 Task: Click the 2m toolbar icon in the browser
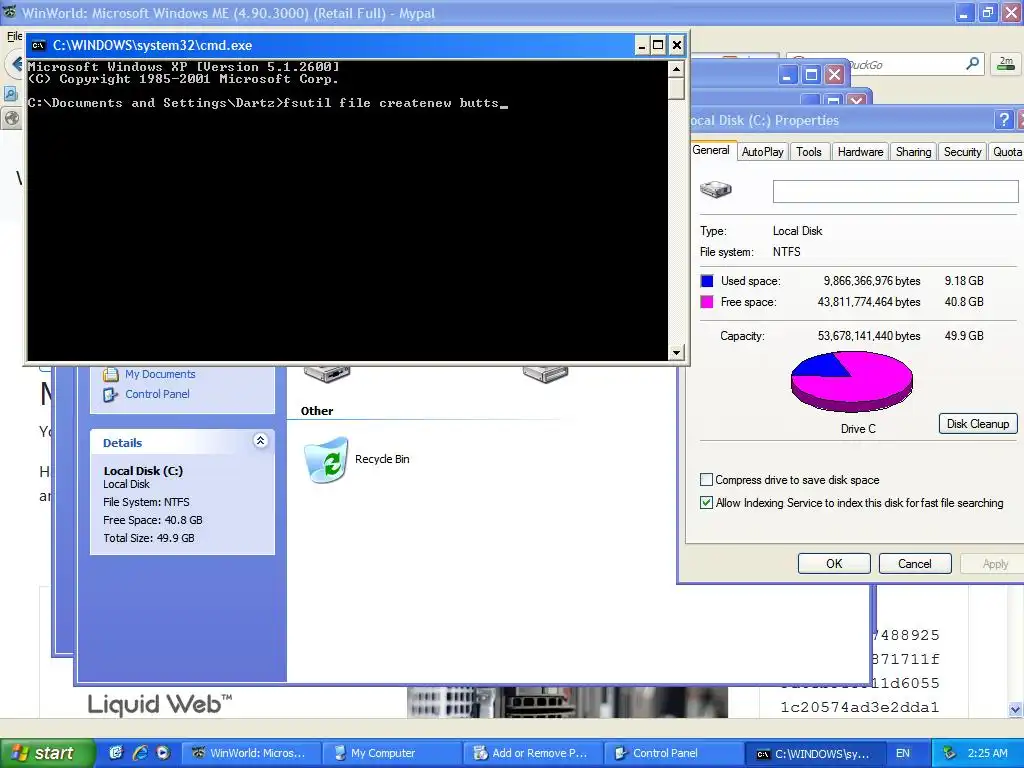click(1006, 63)
